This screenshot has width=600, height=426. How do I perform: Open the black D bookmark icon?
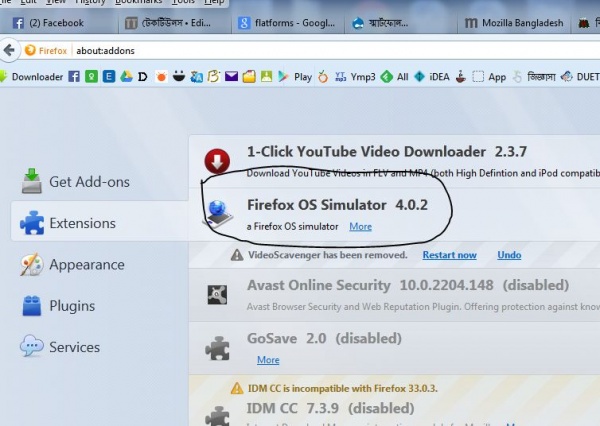pyautogui.click(x=142, y=77)
